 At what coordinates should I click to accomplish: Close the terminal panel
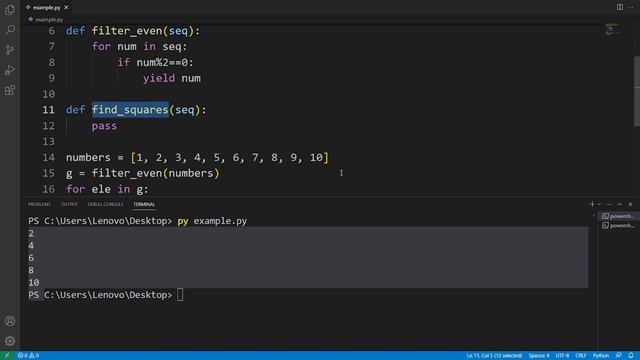[630, 204]
